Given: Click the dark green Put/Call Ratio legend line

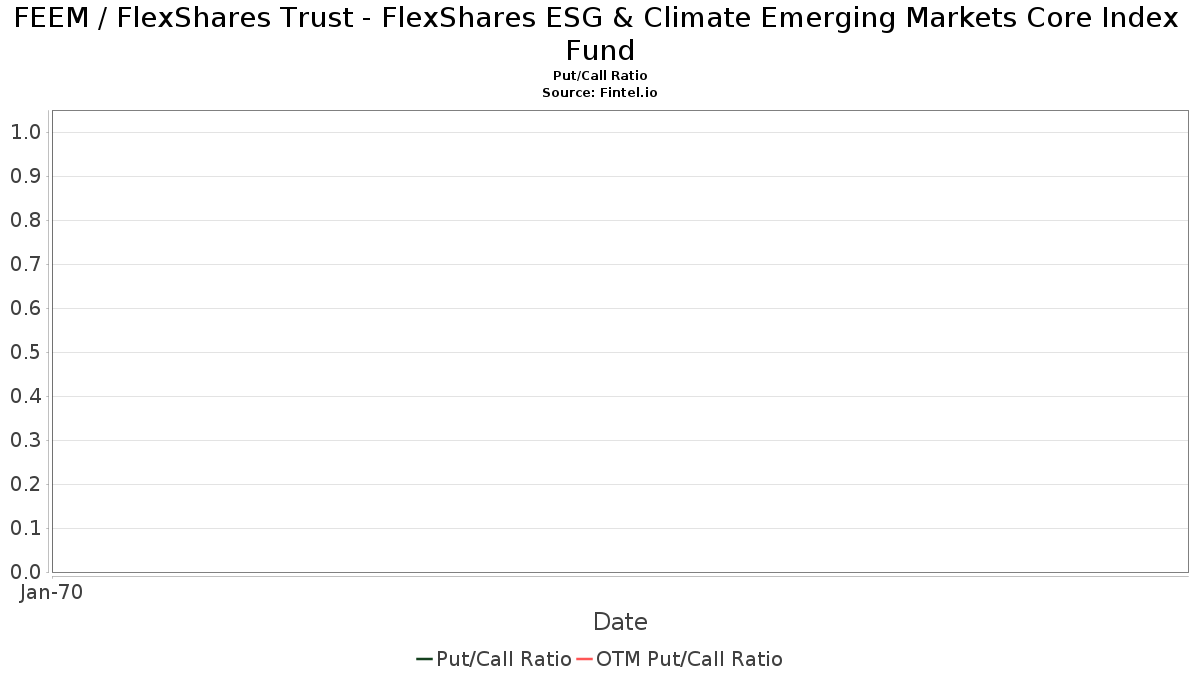Looking at the screenshot, I should pos(425,659).
